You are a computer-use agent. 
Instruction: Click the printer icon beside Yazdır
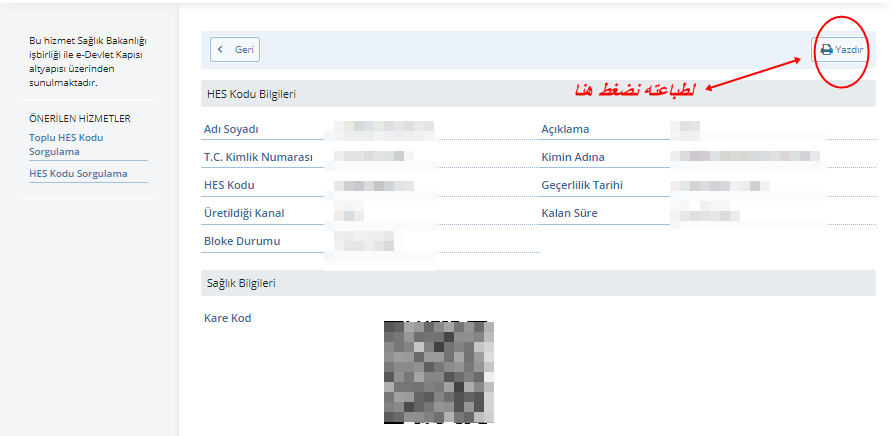coord(826,50)
